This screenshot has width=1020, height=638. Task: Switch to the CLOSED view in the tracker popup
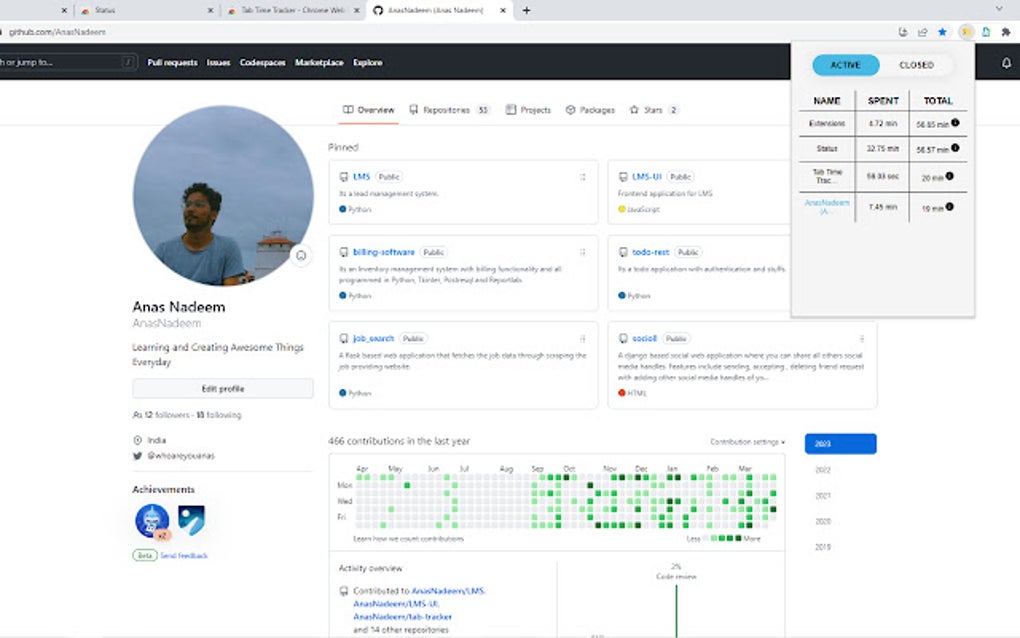click(916, 64)
